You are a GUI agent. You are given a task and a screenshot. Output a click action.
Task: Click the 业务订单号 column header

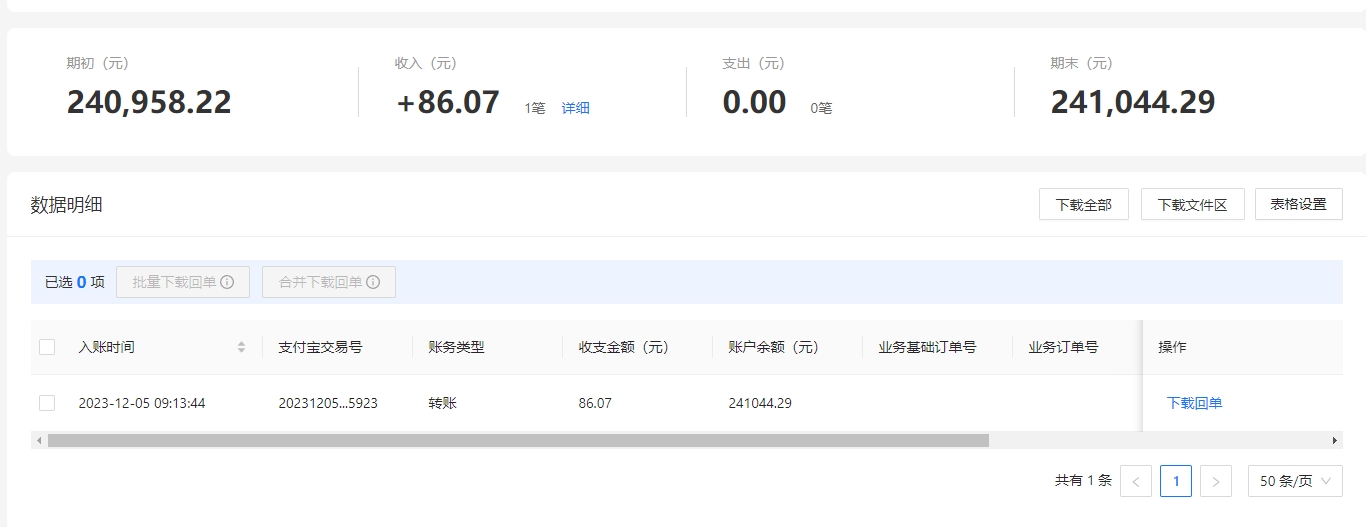[x=1063, y=347]
